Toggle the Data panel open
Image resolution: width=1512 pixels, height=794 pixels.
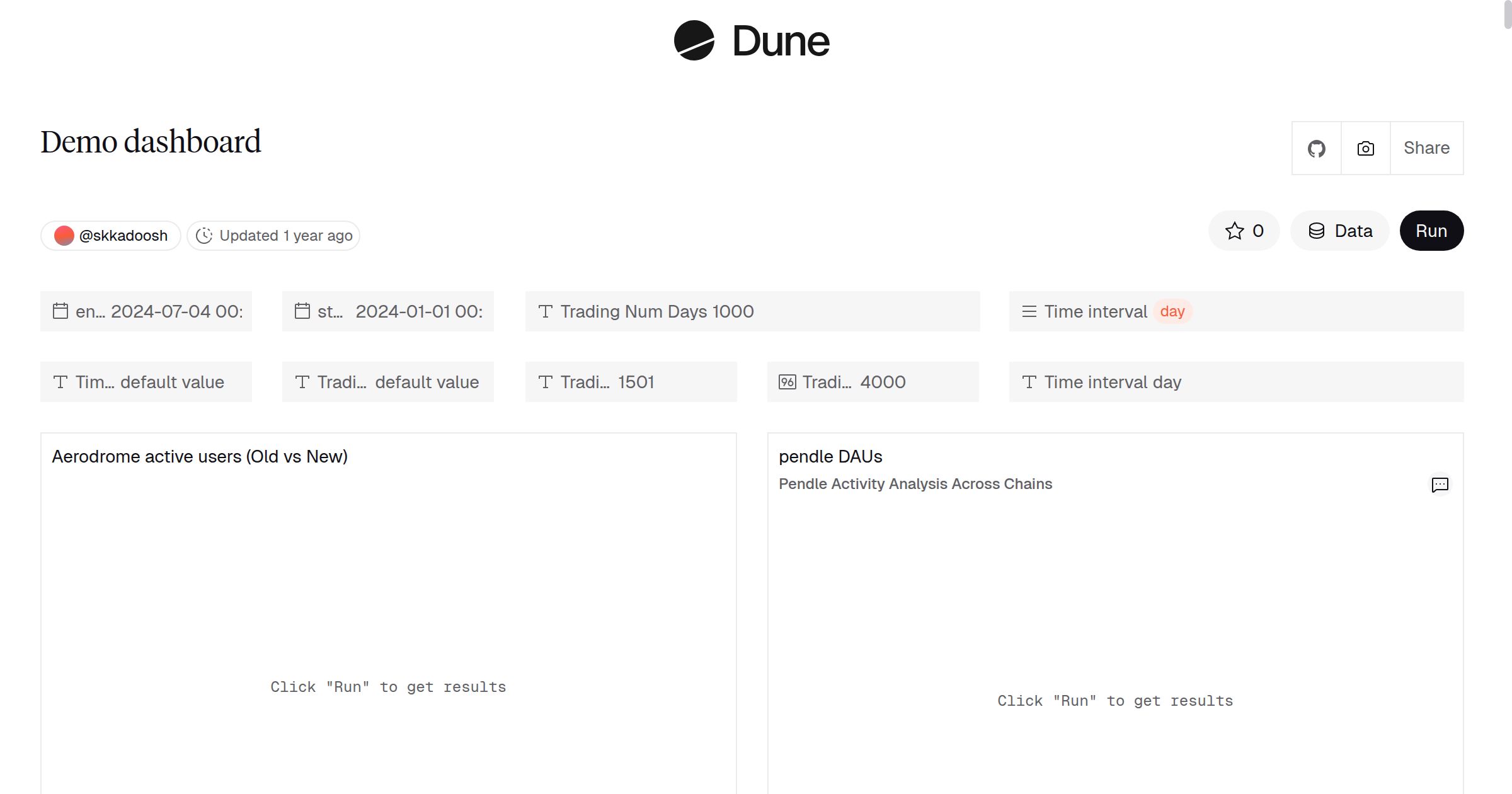tap(1339, 231)
